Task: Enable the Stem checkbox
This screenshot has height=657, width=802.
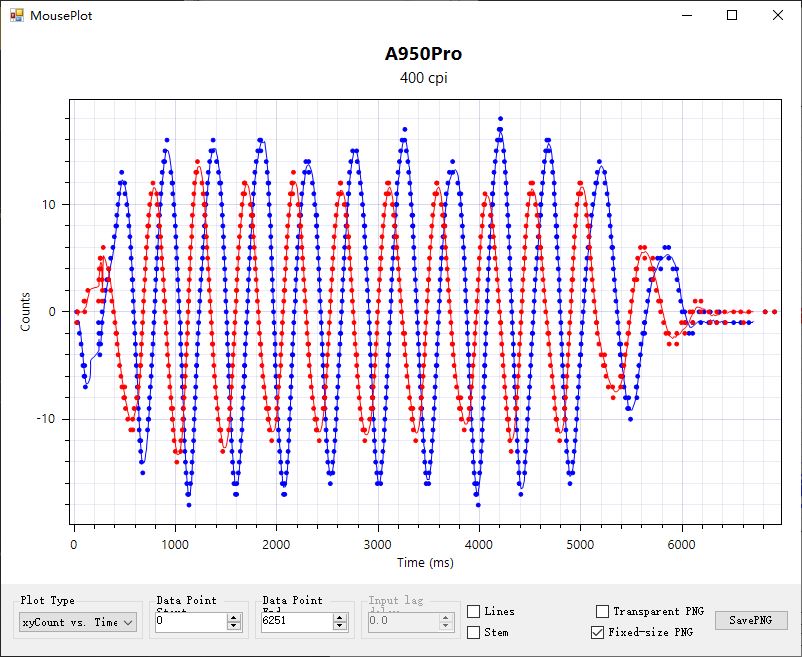Action: [474, 632]
